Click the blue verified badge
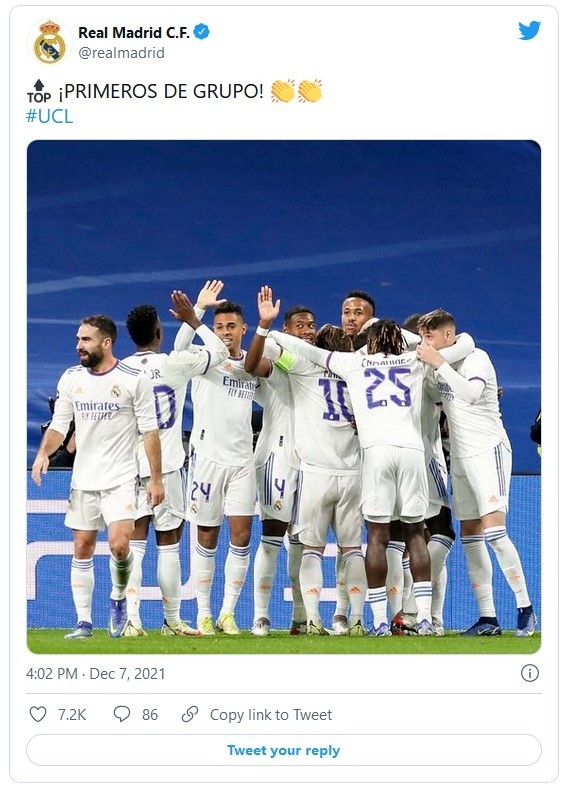567x787 pixels. click(x=202, y=32)
